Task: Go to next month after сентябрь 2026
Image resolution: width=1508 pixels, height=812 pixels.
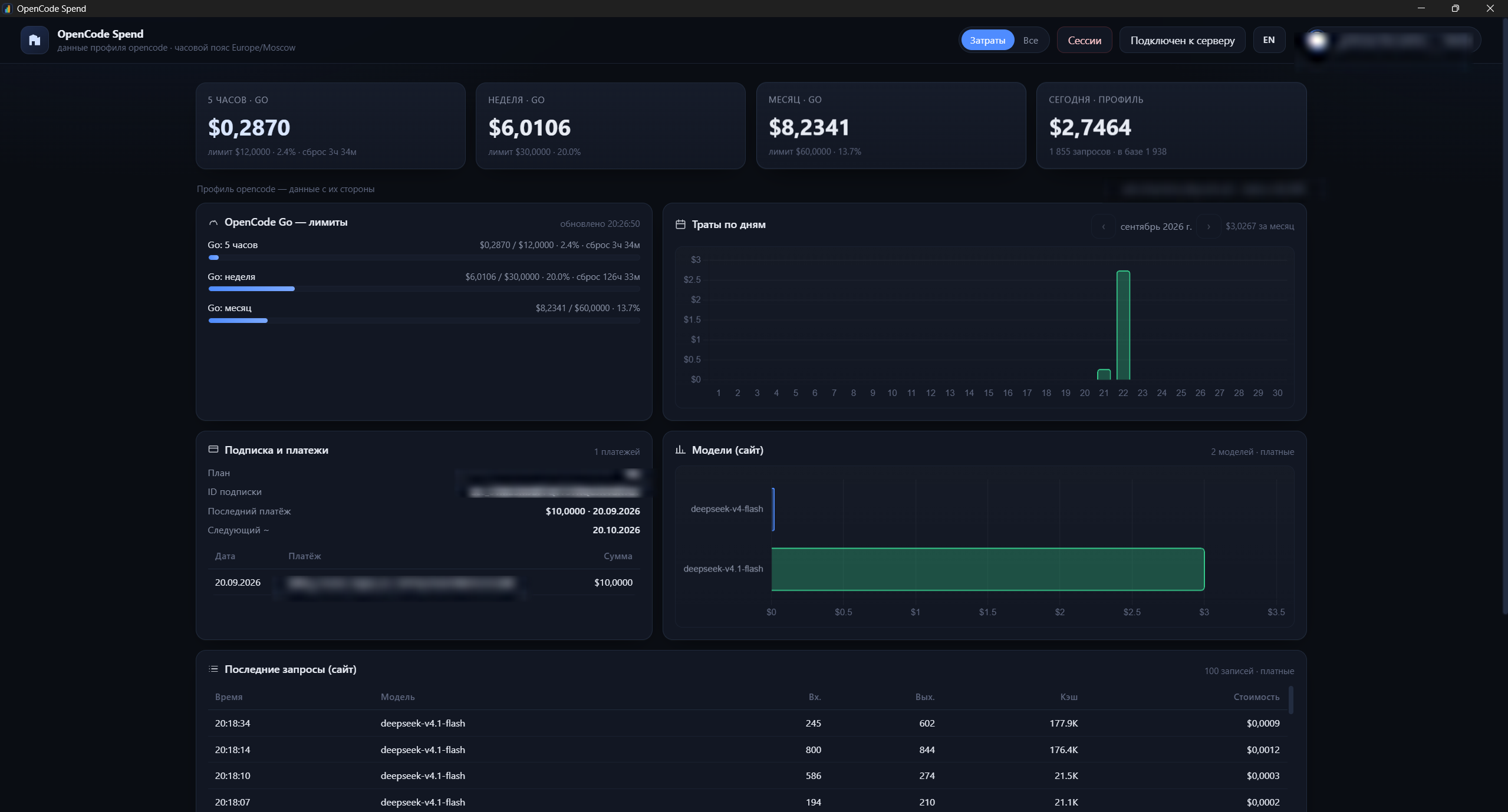Action: (1209, 226)
